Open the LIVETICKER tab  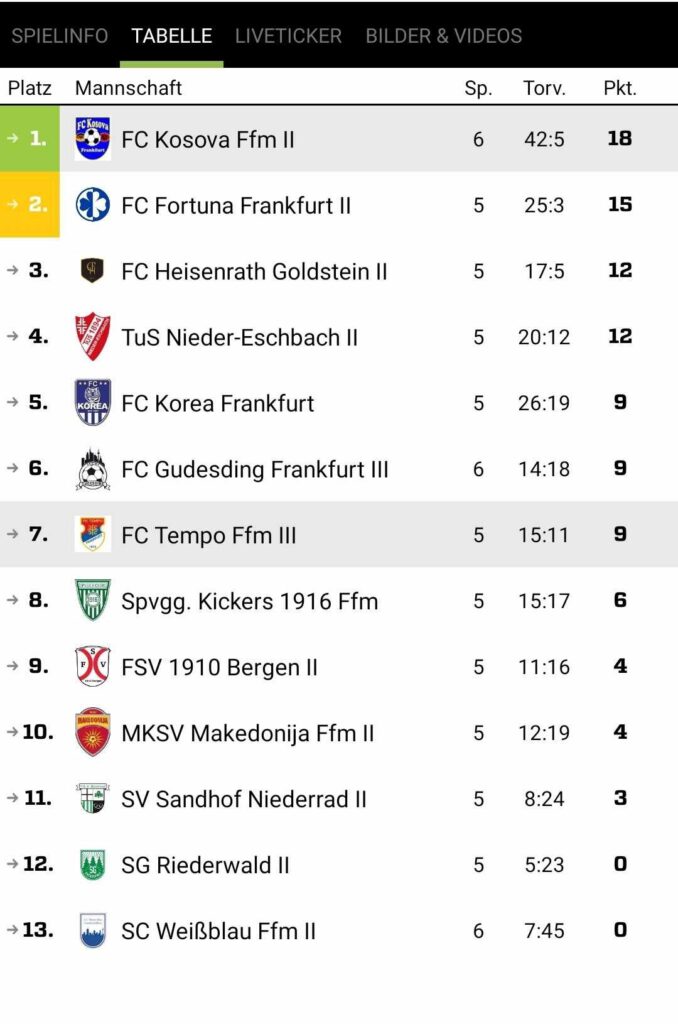click(289, 36)
